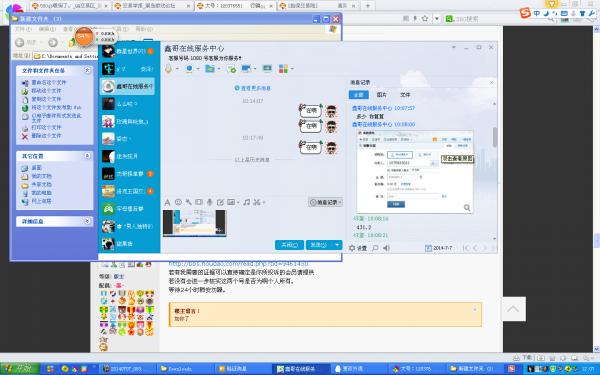Start a video call using the camera icon
This screenshot has height=375, width=600.
click(189, 69)
